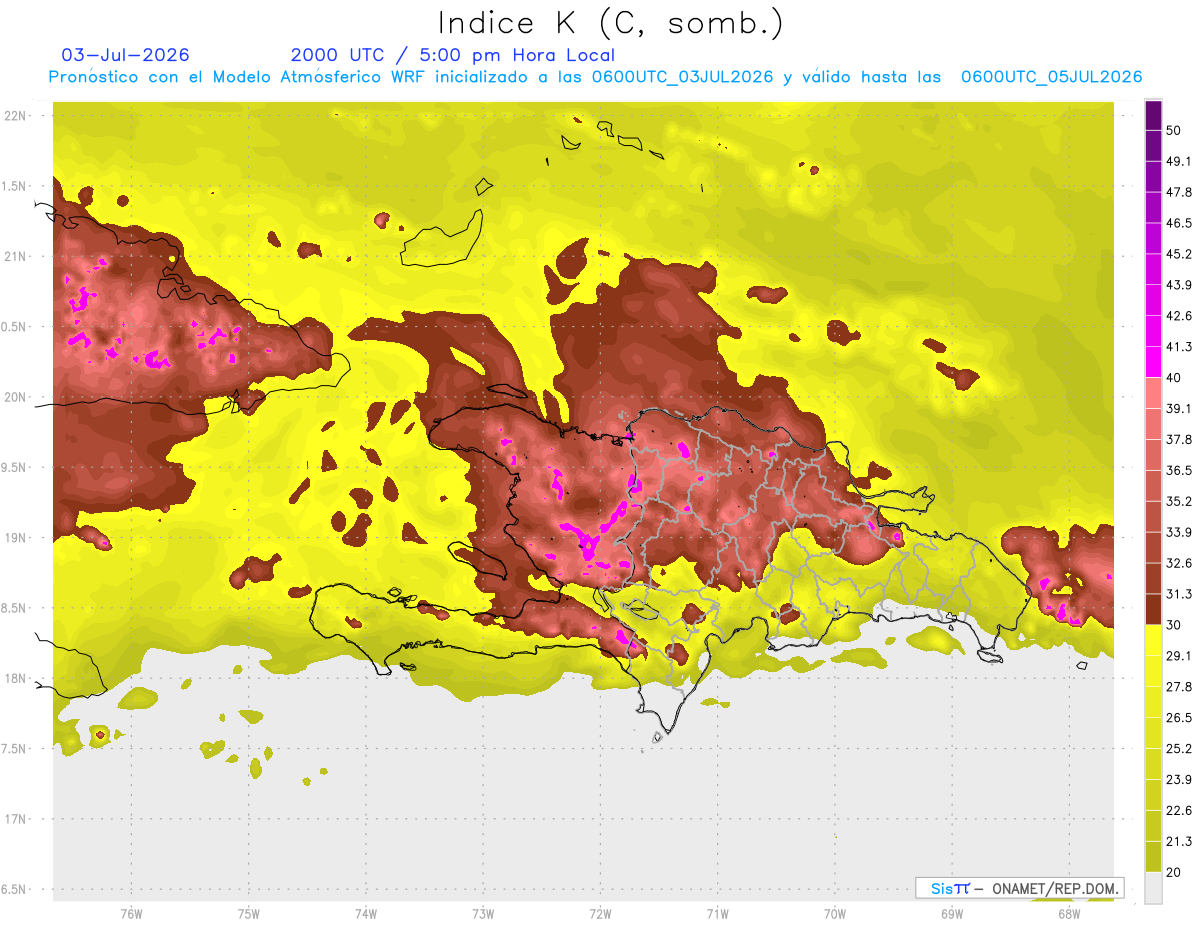Click the longitude label "74W"
This screenshot has height=927, width=1200.
pos(366,913)
